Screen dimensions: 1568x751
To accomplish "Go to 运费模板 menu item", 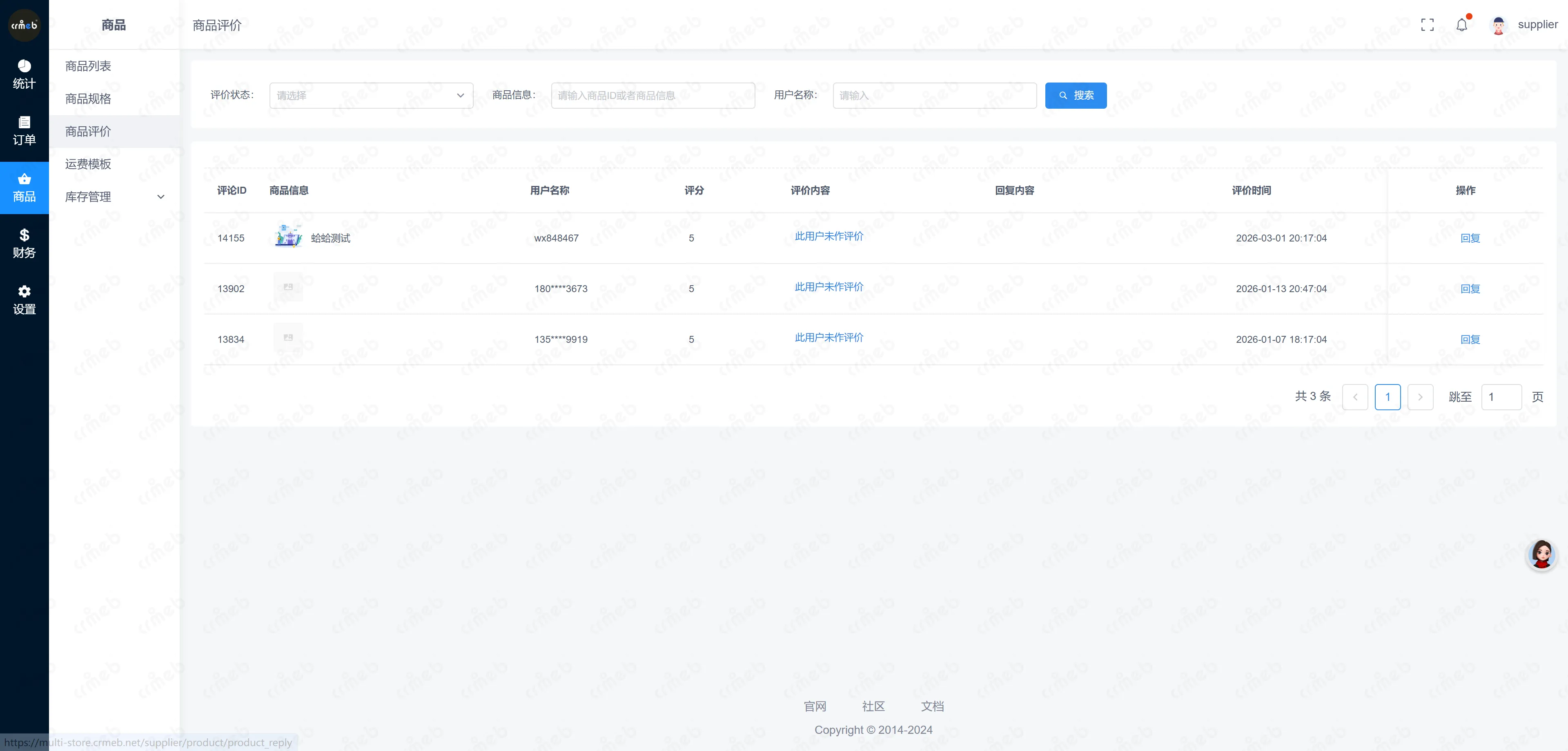I will click(114, 164).
